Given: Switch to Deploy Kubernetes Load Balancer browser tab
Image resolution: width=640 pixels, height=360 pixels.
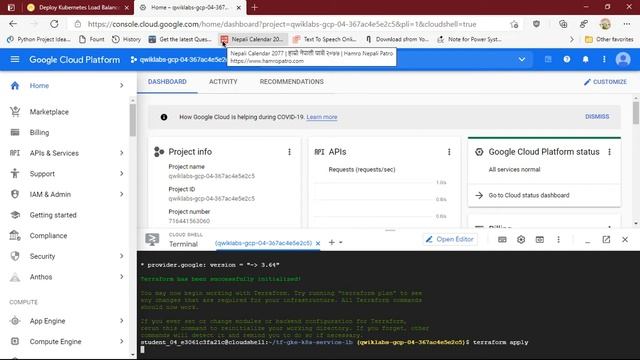Looking at the screenshot, I should coord(78,7).
